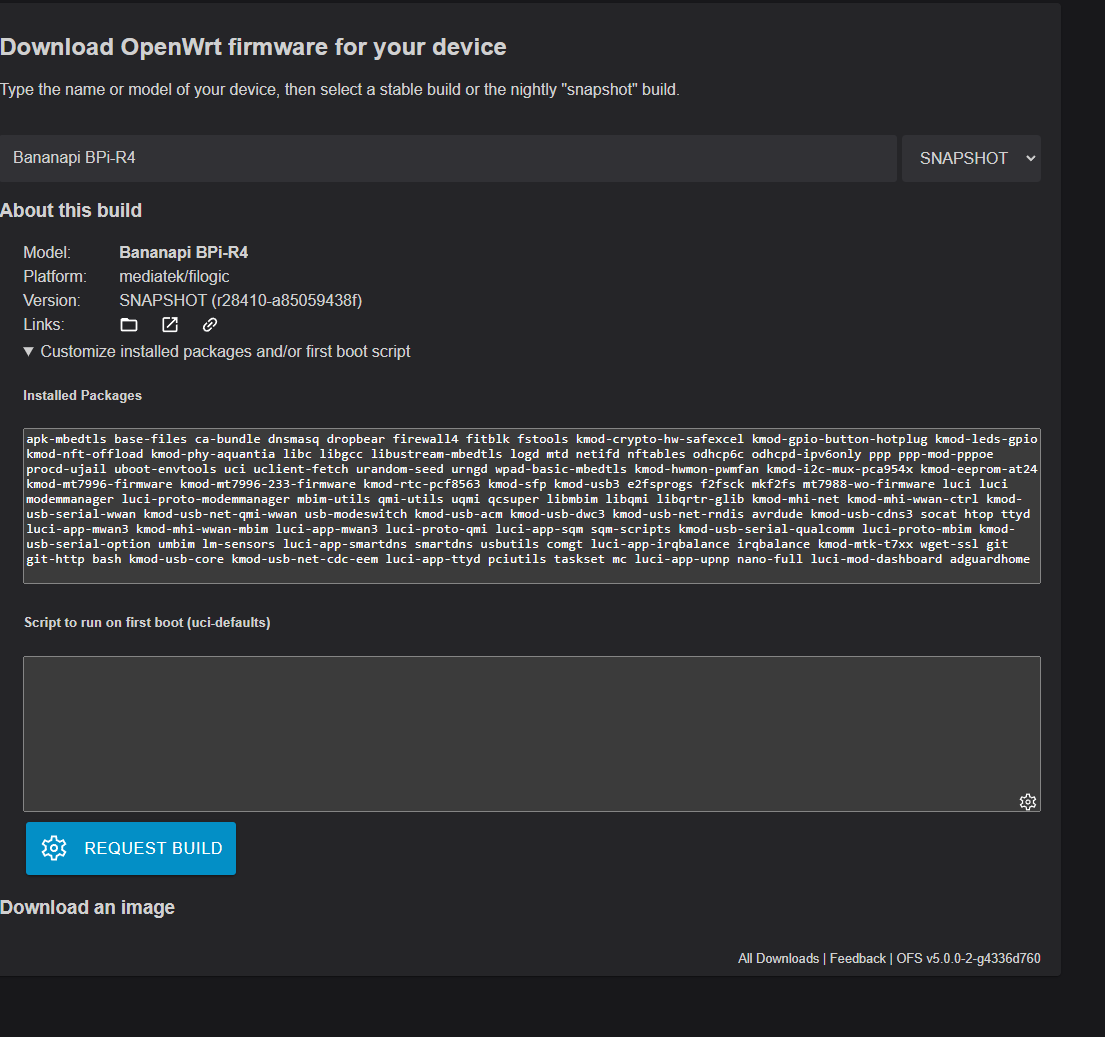Click the gear icon in the script box
1105x1037 pixels.
coord(1027,802)
